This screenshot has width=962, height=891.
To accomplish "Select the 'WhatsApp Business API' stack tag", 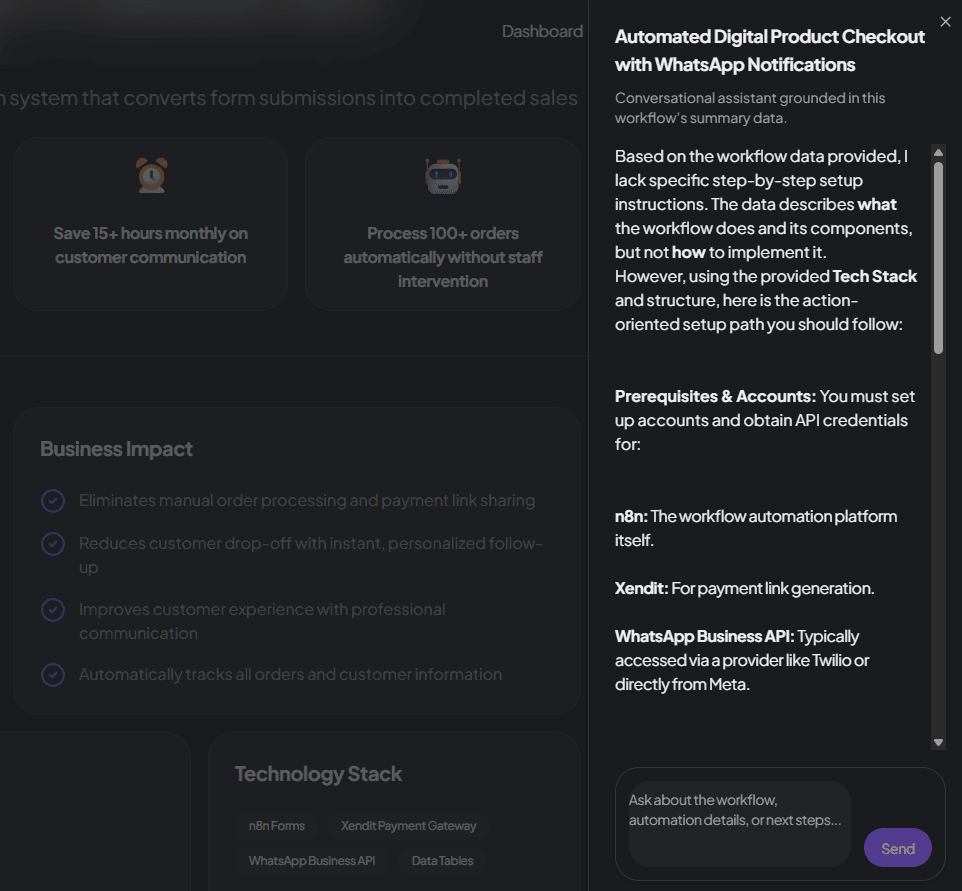I will [311, 861].
